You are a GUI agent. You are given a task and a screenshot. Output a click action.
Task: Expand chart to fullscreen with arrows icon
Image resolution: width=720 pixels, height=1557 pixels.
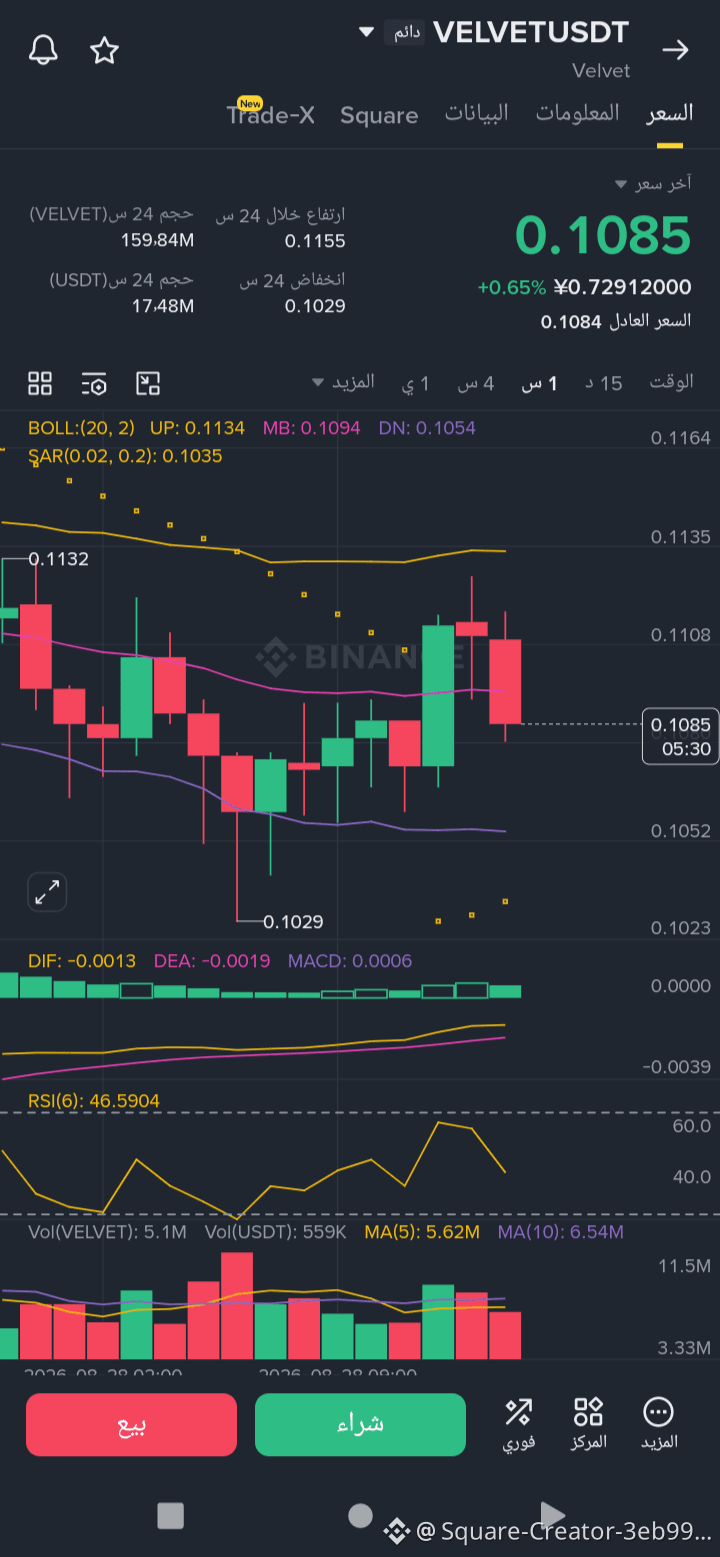(47, 893)
